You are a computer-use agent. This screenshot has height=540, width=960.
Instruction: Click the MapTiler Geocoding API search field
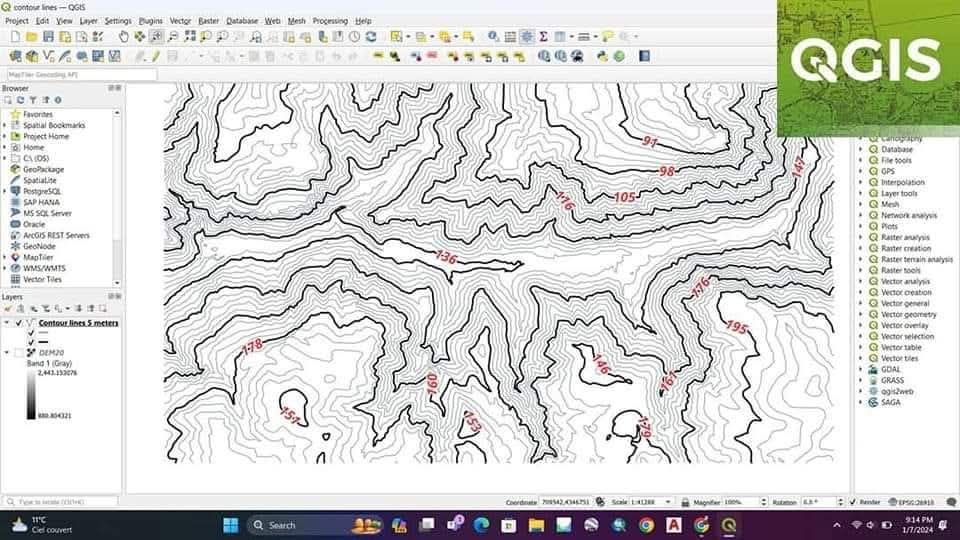pos(81,75)
